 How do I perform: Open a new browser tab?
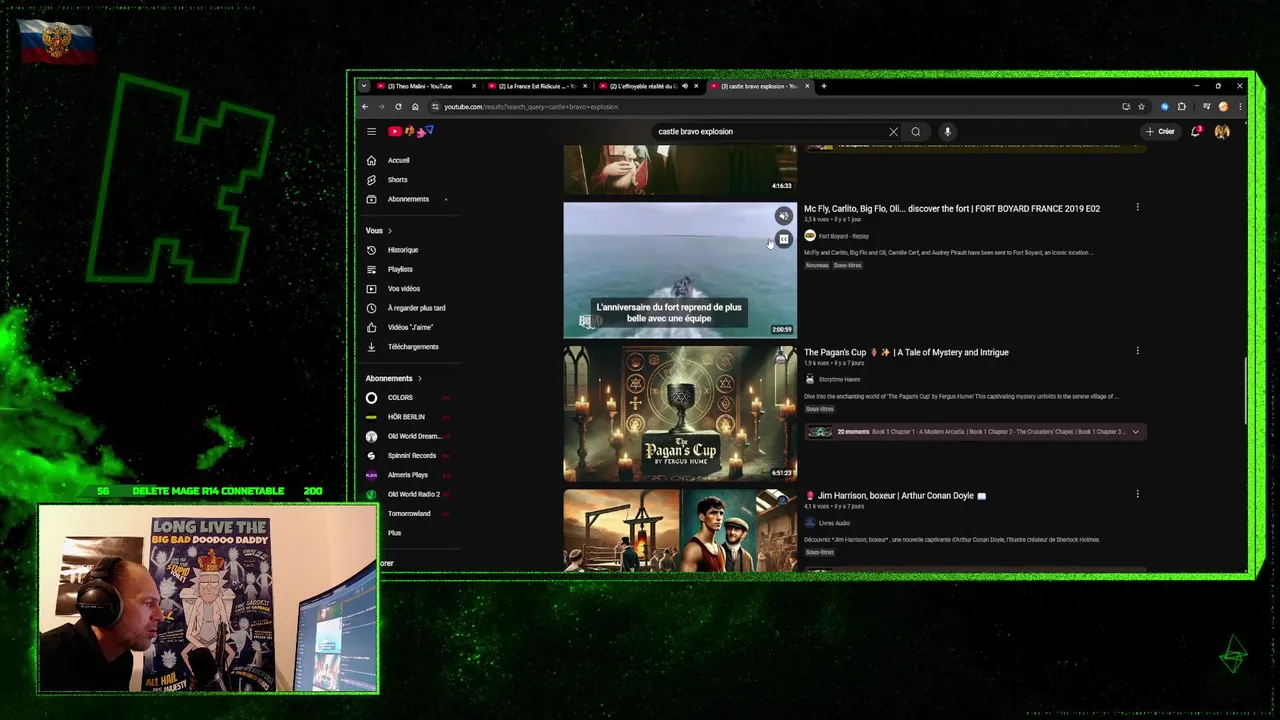coord(824,86)
